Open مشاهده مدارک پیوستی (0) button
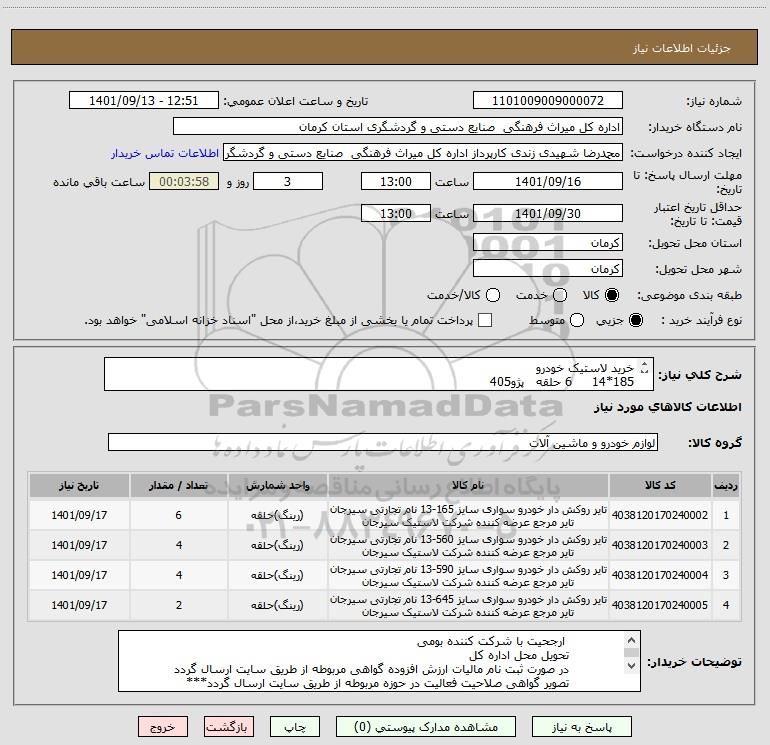This screenshot has height=745, width=770. [426, 727]
